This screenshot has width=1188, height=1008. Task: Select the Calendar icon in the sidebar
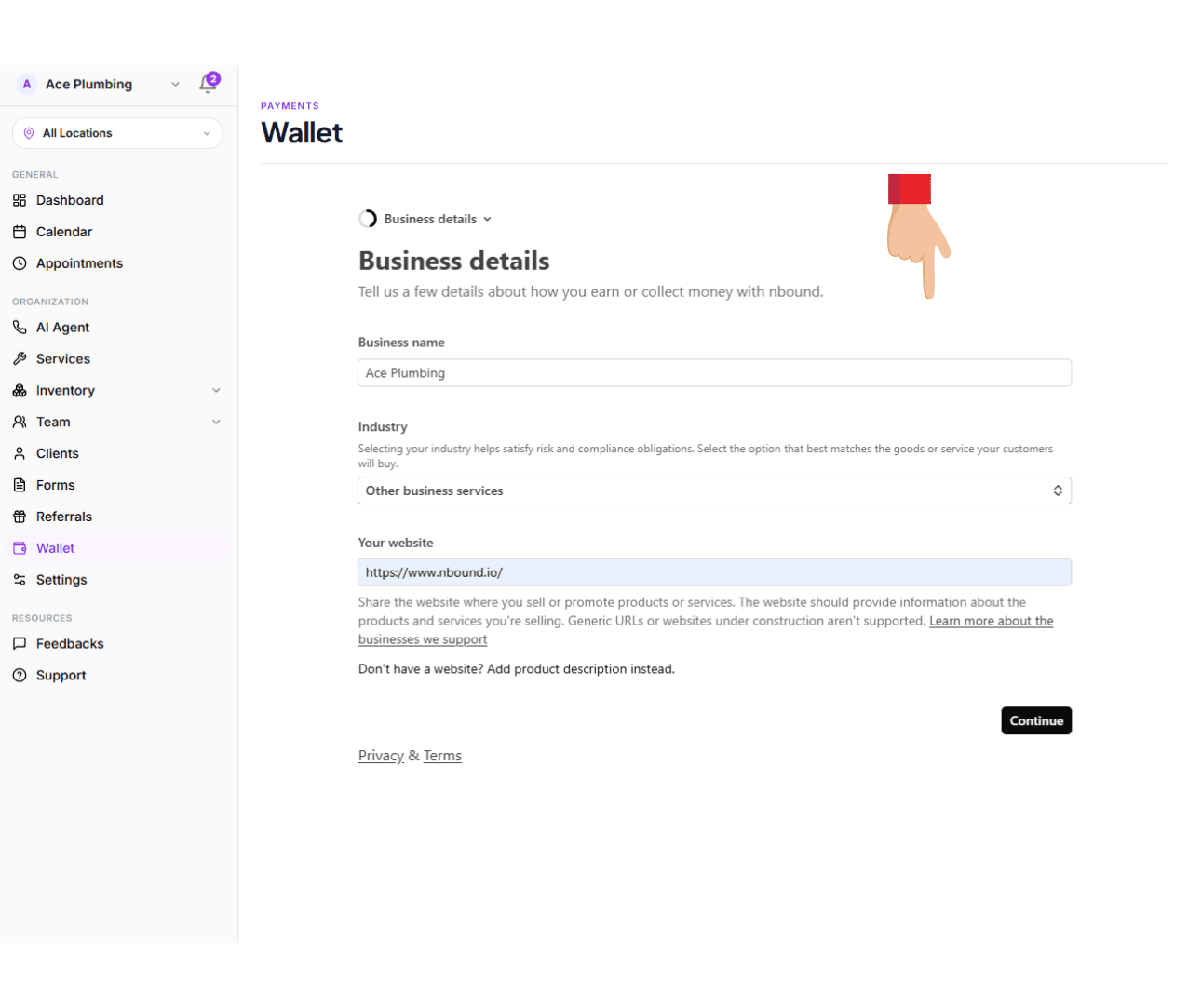click(20, 232)
